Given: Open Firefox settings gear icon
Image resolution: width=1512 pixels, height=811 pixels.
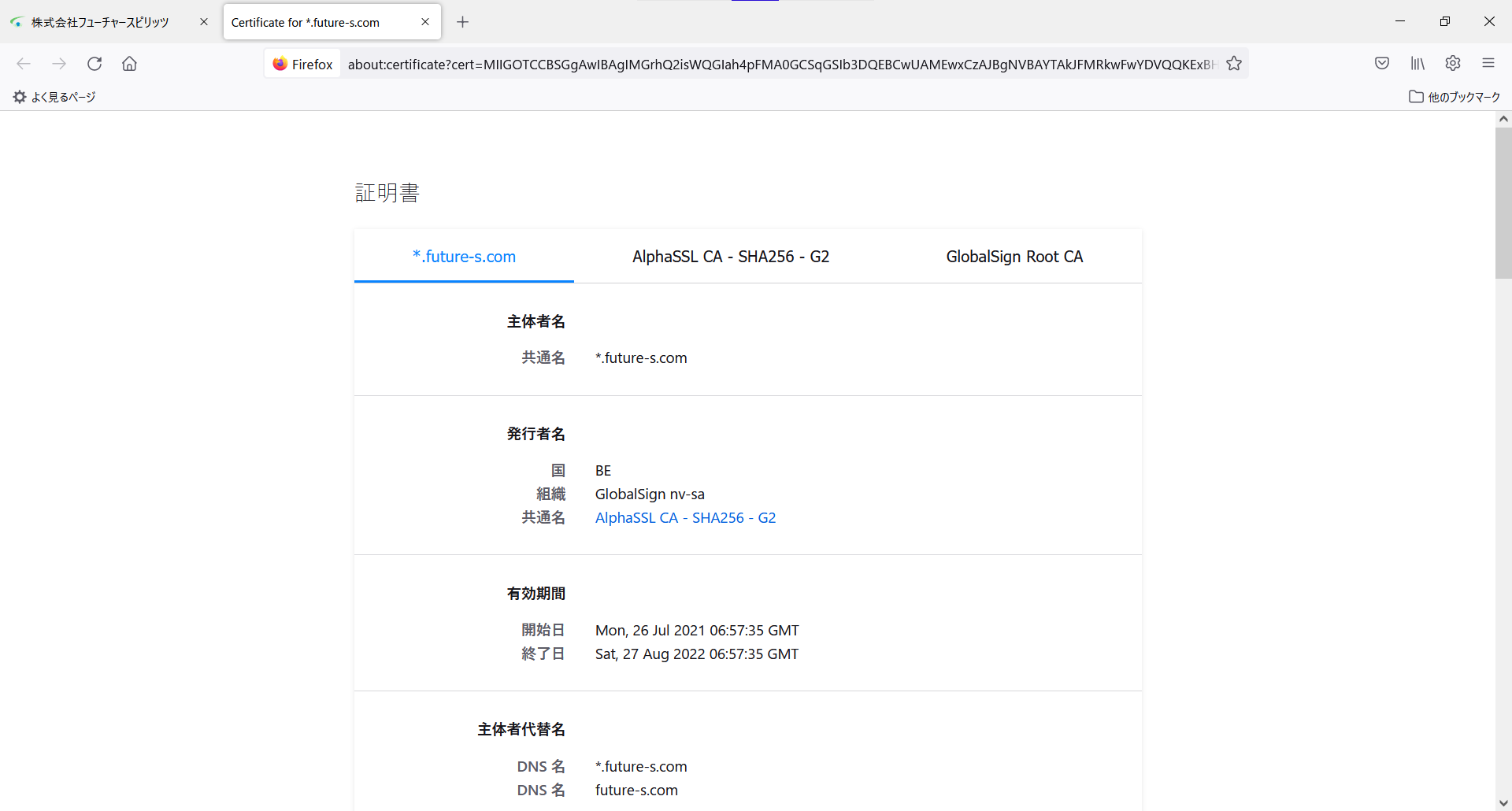Looking at the screenshot, I should pyautogui.click(x=1453, y=63).
